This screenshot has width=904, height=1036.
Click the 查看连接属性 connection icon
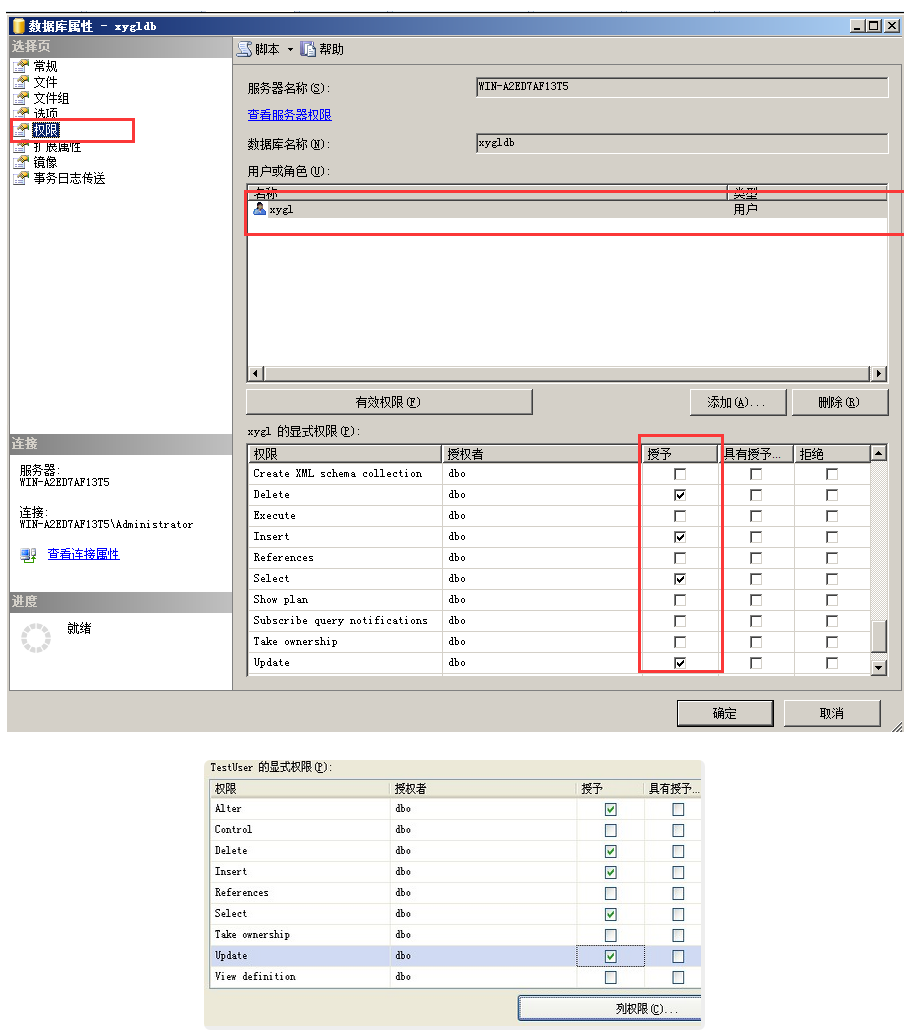28,555
